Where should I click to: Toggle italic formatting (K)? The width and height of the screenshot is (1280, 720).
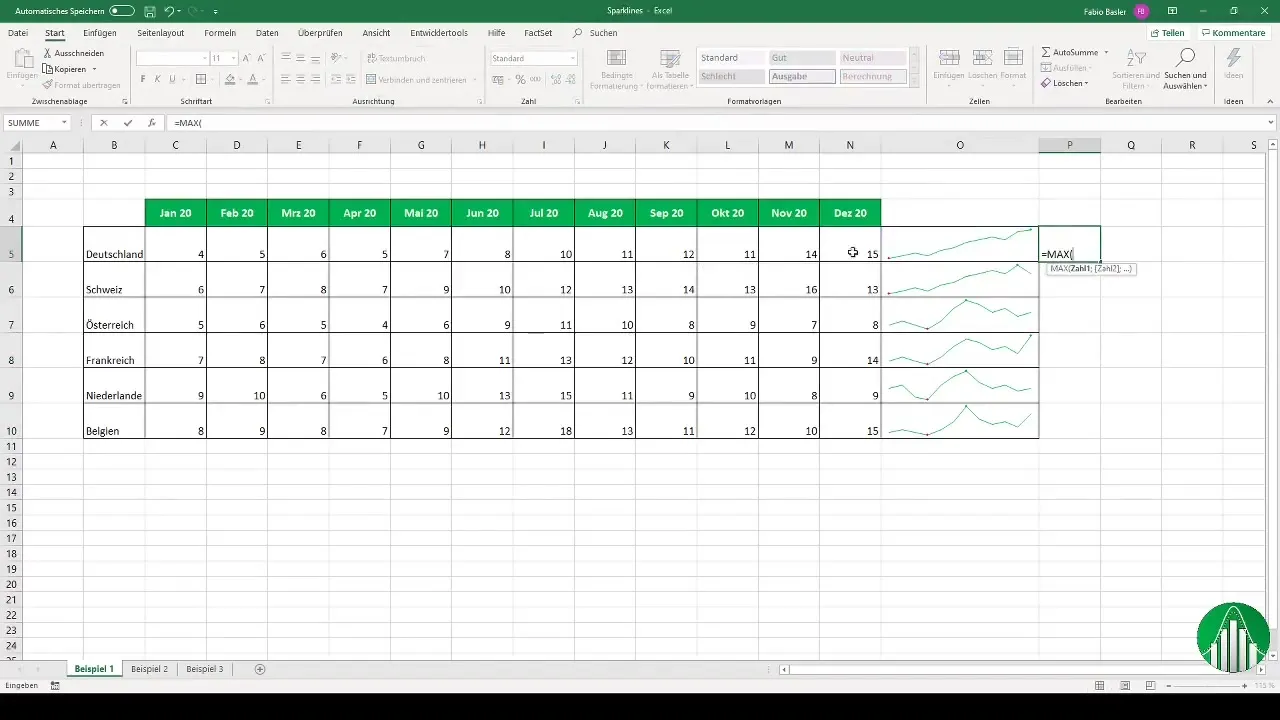click(x=158, y=79)
